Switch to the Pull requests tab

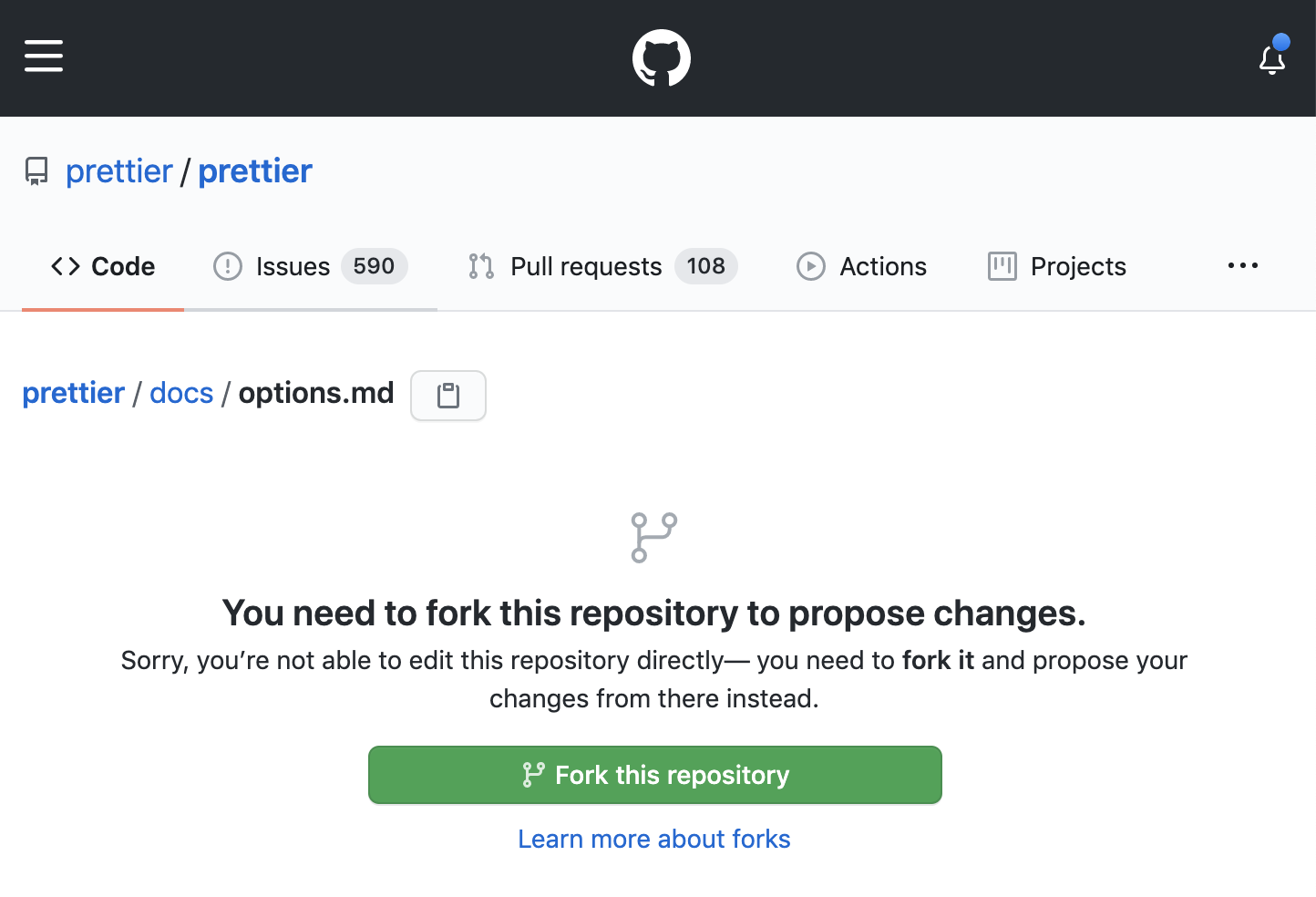point(585,266)
